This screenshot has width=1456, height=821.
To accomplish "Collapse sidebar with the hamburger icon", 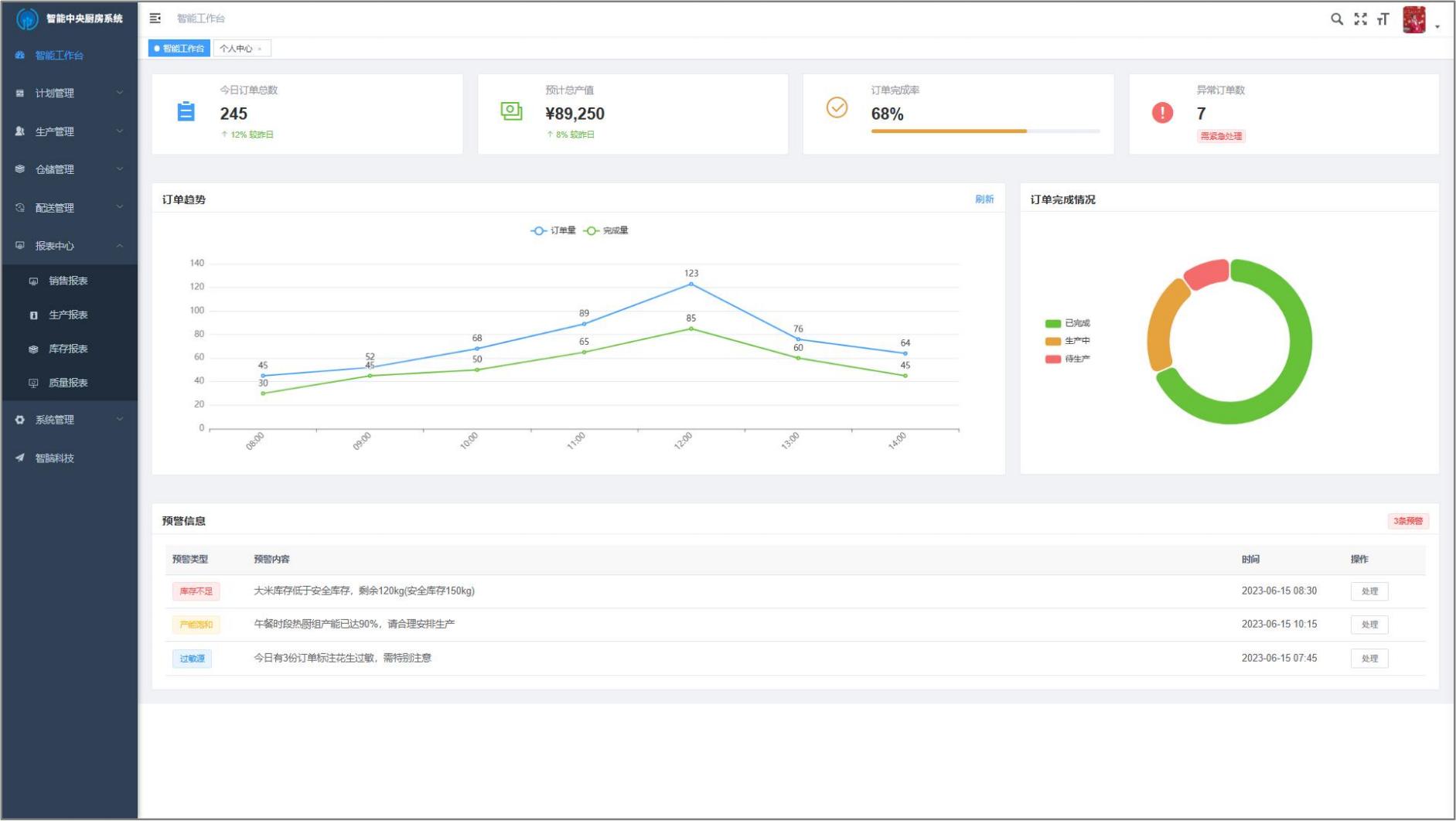I will coord(155,19).
